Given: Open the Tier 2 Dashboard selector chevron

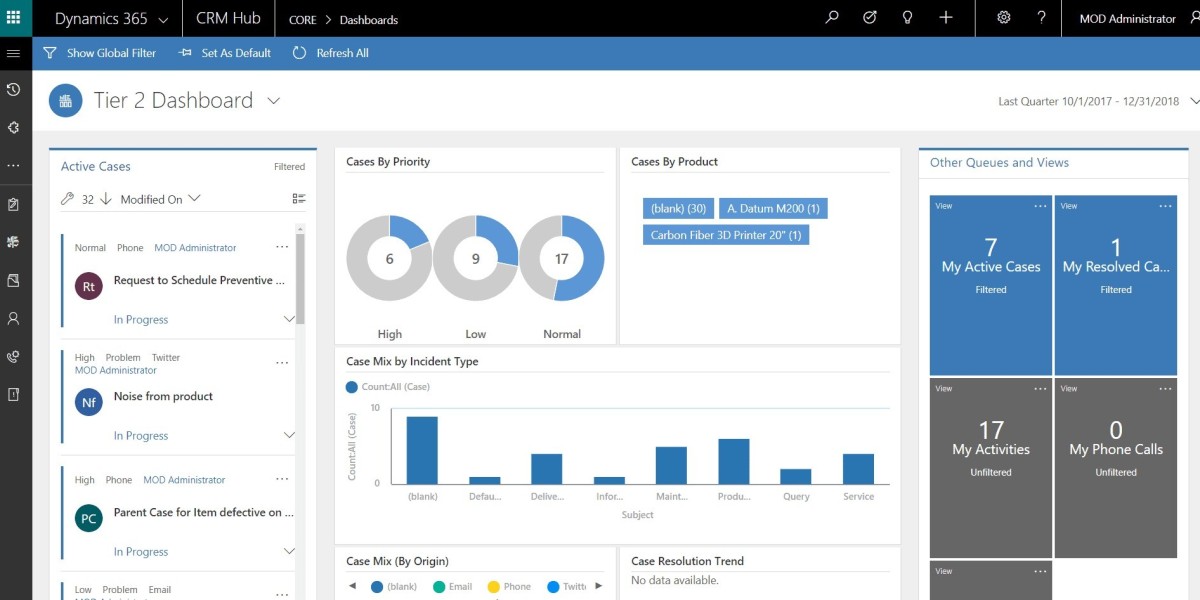Looking at the screenshot, I should pos(274,101).
